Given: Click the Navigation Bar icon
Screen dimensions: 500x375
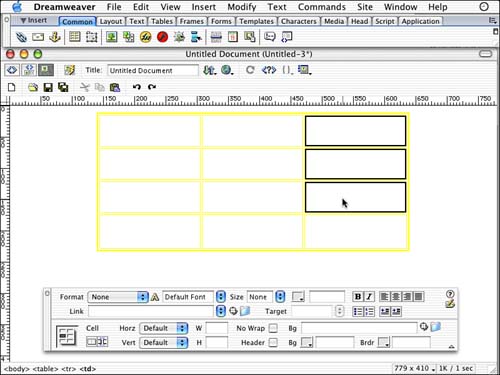Looking at the screenshot, I should tap(196, 37).
